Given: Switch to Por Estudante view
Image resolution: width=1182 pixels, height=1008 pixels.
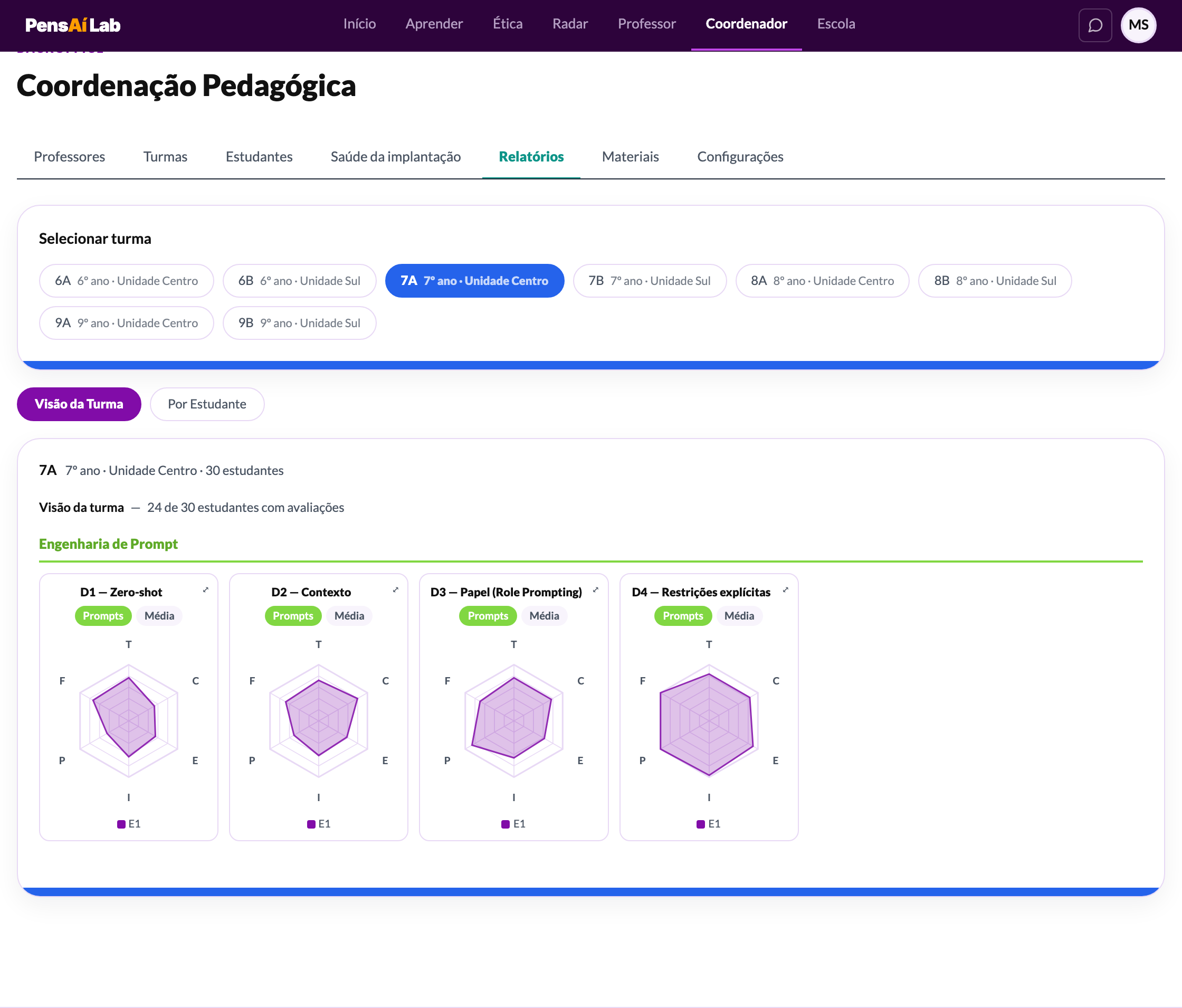Looking at the screenshot, I should pos(207,404).
